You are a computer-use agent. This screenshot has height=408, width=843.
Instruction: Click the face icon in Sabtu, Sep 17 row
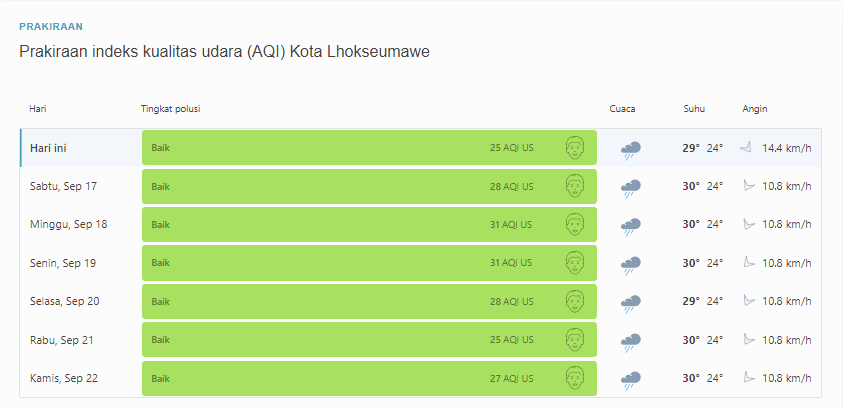(575, 186)
